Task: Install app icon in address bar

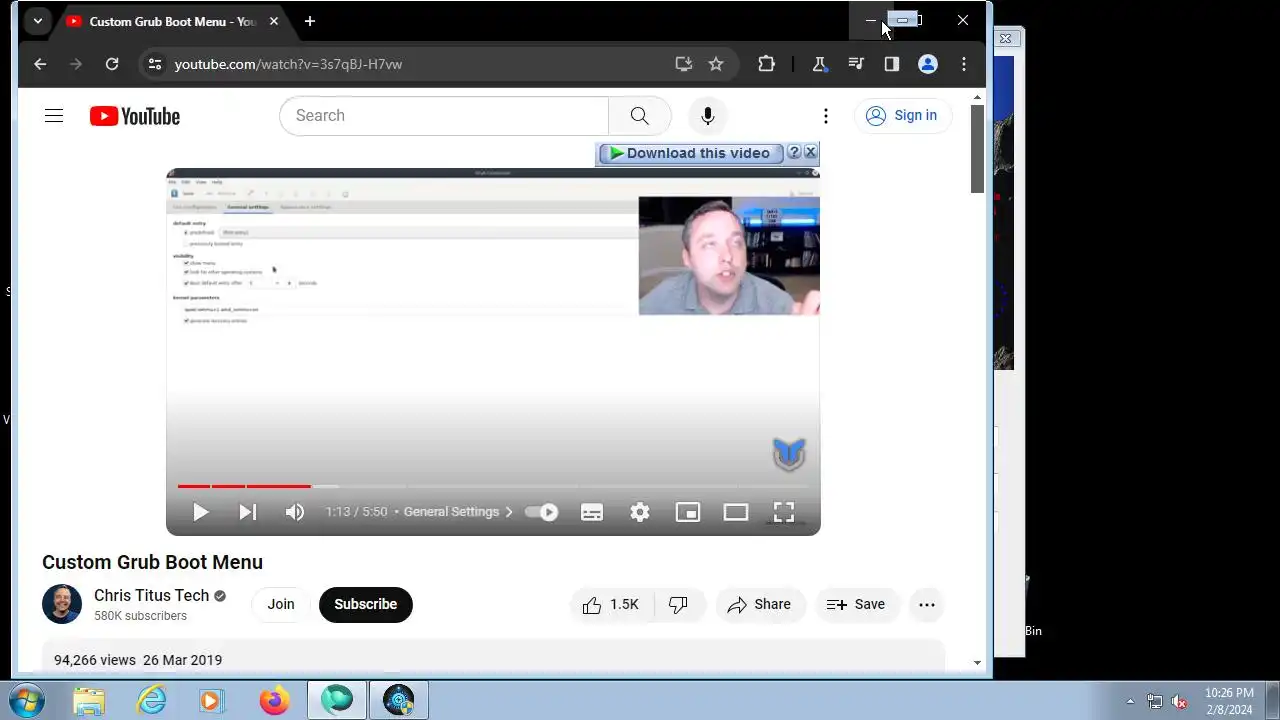Action: (x=684, y=64)
